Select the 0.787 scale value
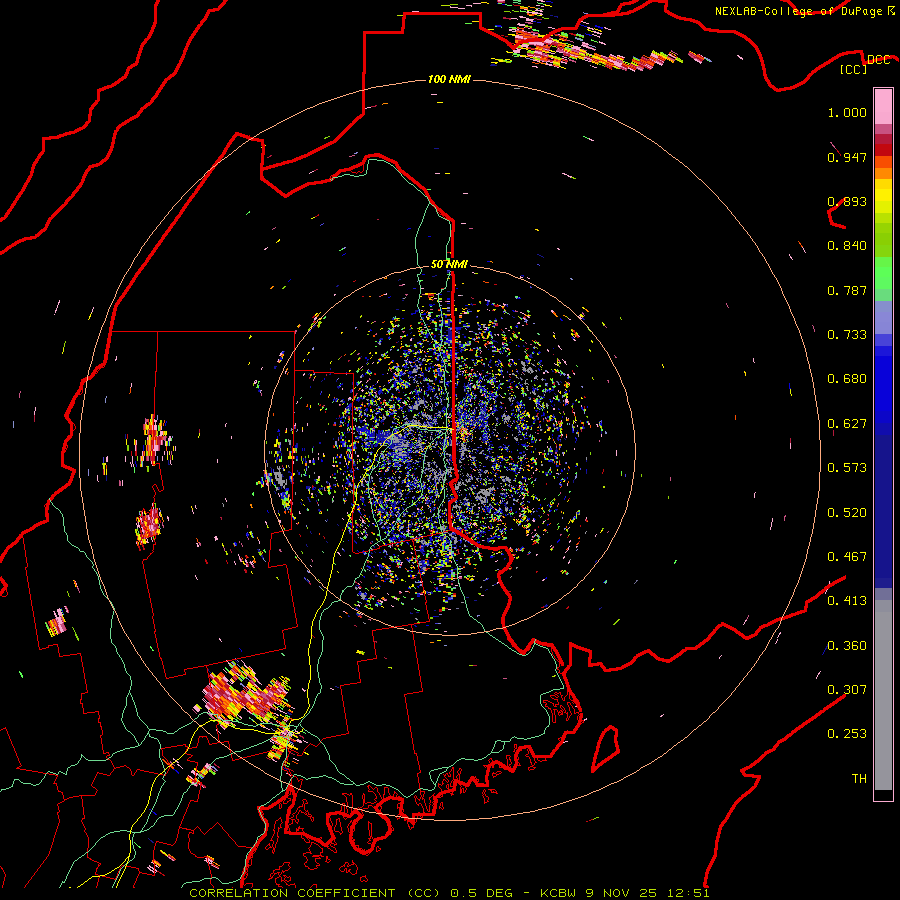900x900 pixels. (x=847, y=290)
